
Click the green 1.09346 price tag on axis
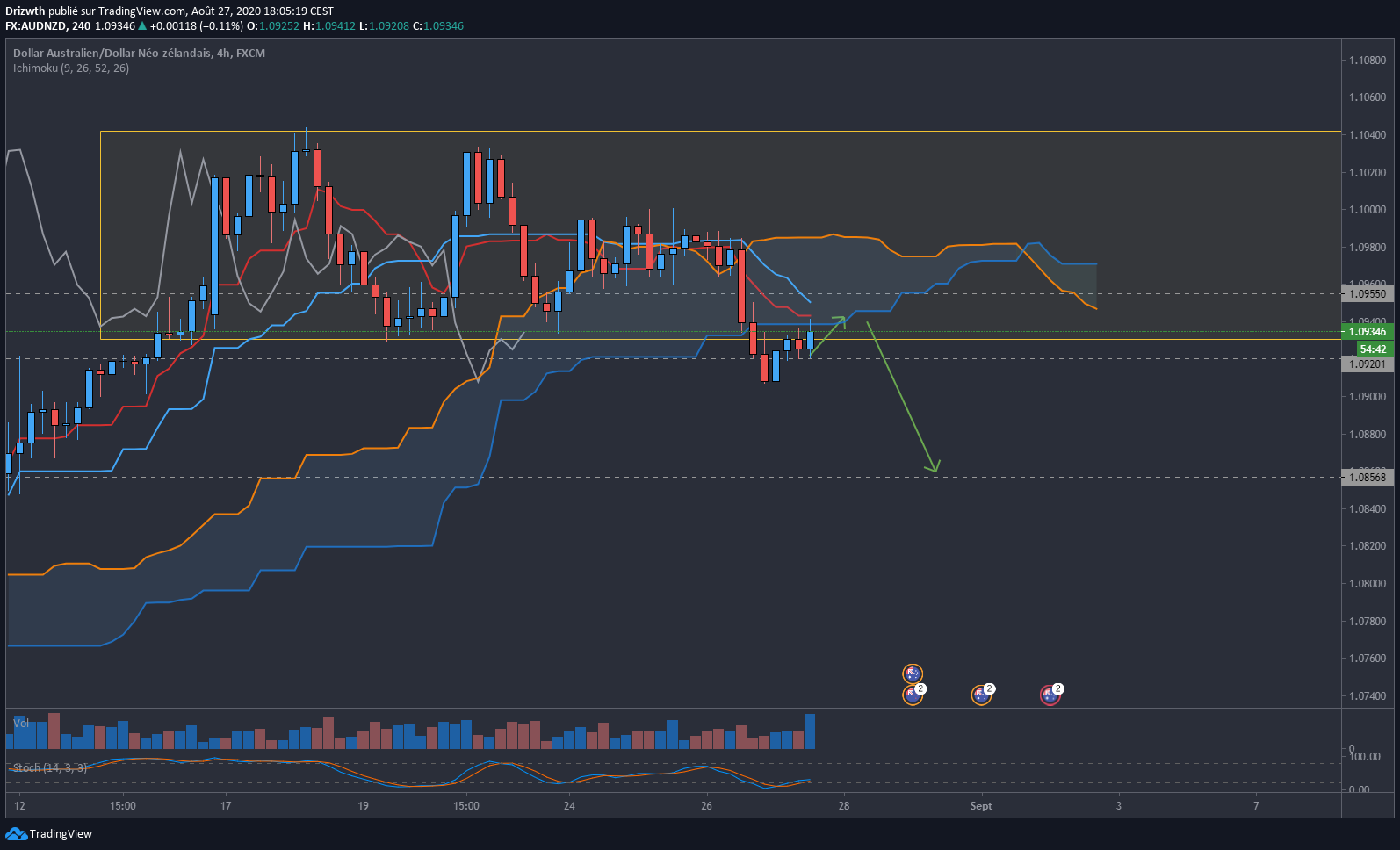(1368, 332)
